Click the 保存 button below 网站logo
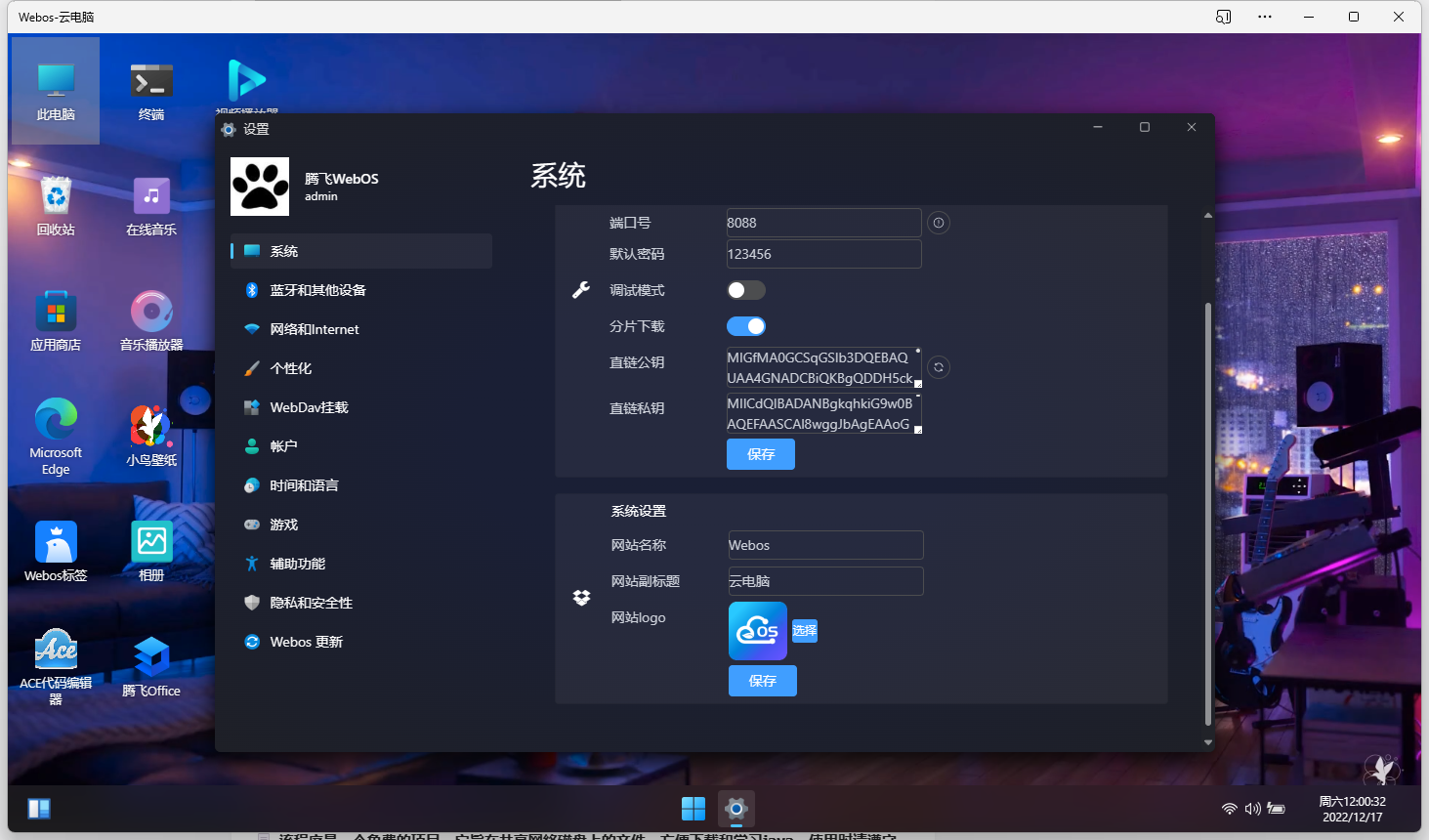The height and width of the screenshot is (840, 1429). click(x=763, y=681)
